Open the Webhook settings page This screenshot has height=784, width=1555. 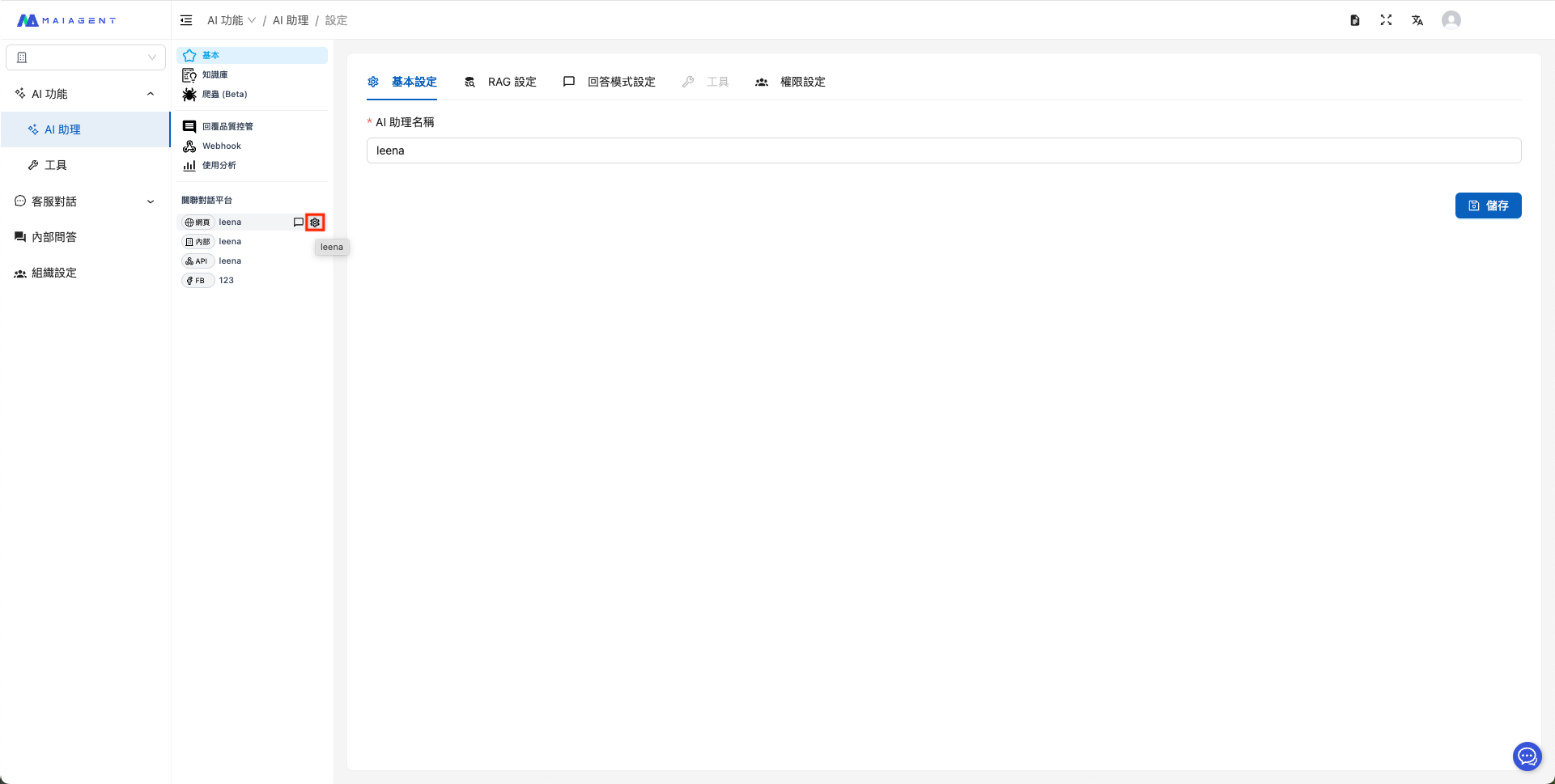[221, 146]
